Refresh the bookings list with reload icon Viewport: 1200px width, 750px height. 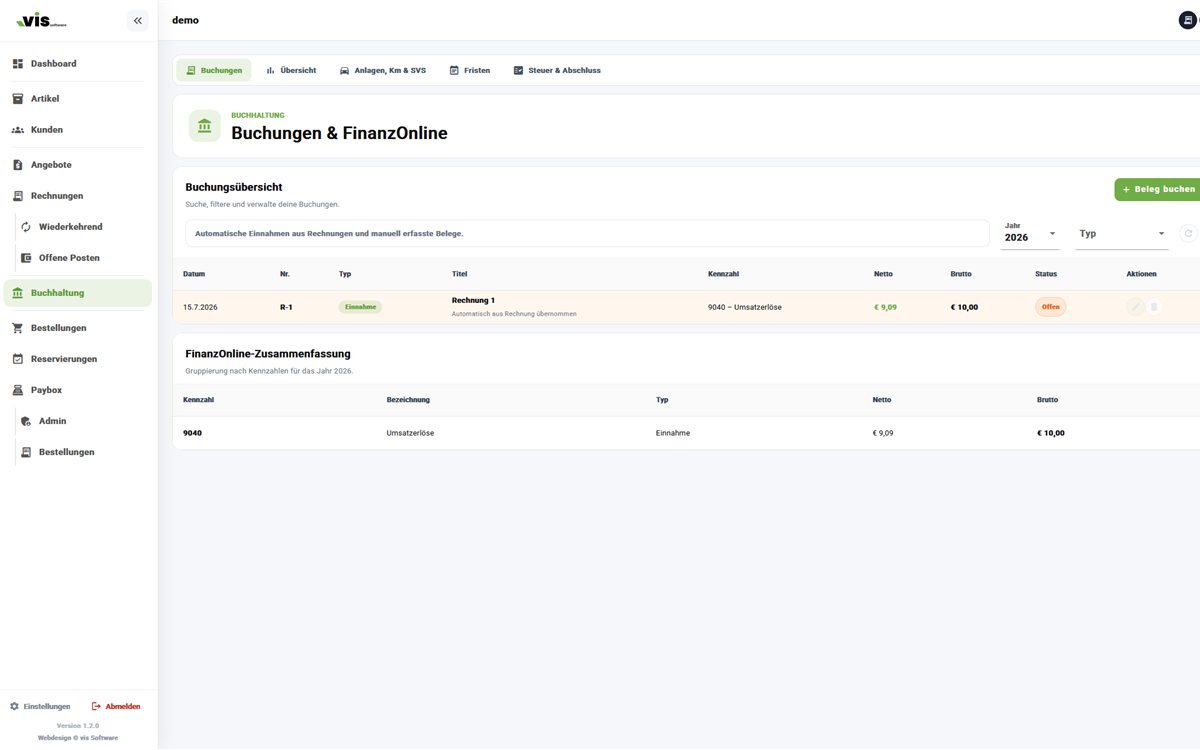[x=1188, y=233]
